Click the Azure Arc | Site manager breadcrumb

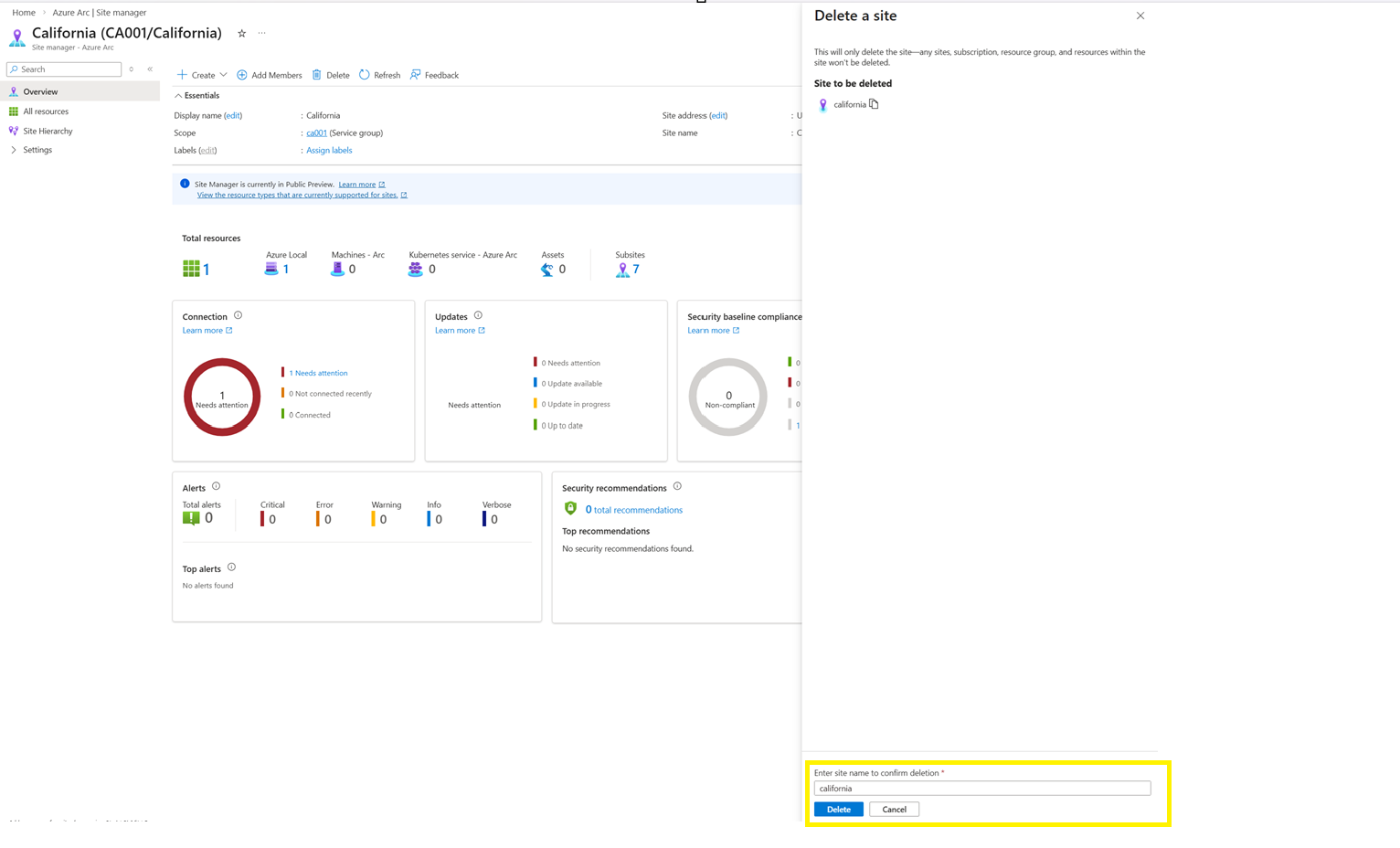tap(99, 13)
